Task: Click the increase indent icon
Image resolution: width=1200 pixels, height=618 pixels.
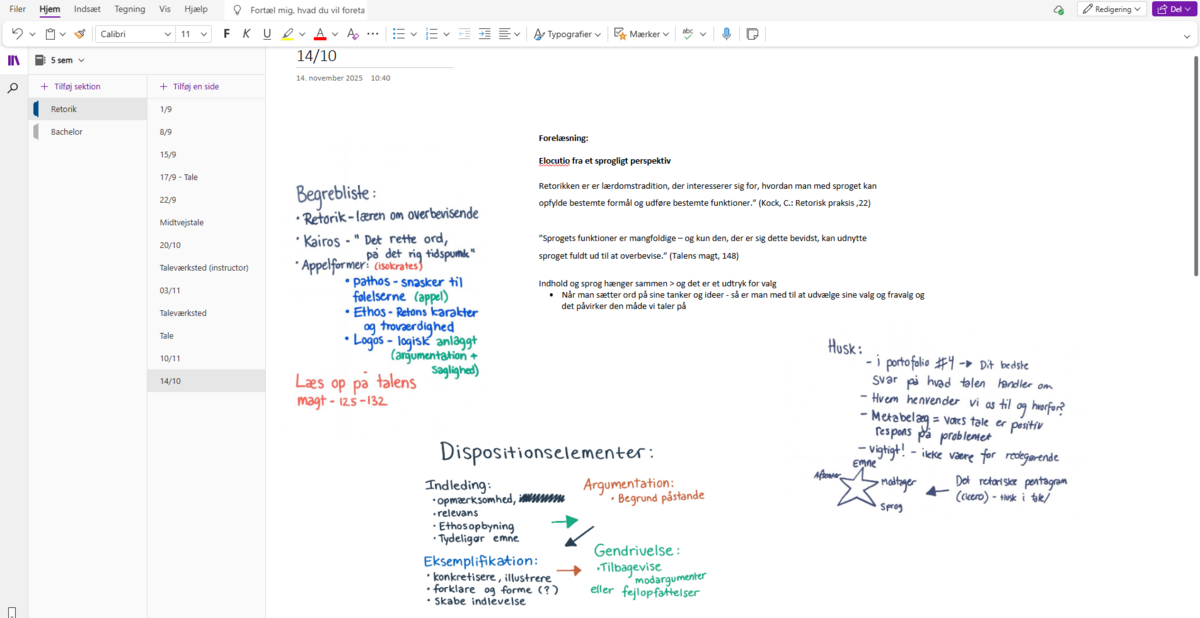Action: [x=485, y=34]
